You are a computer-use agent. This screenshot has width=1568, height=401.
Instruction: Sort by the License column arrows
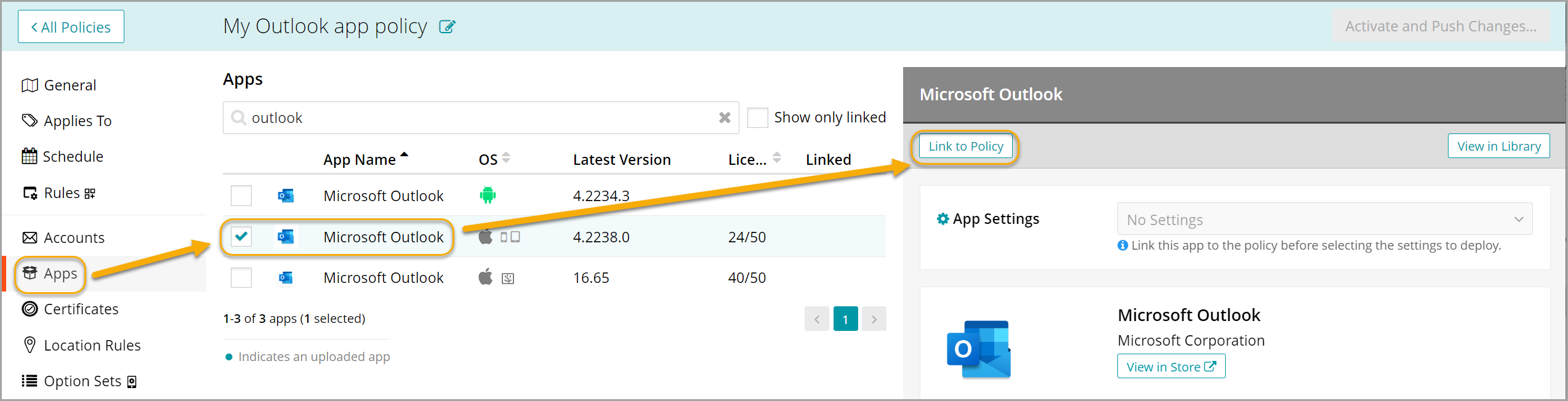click(777, 159)
